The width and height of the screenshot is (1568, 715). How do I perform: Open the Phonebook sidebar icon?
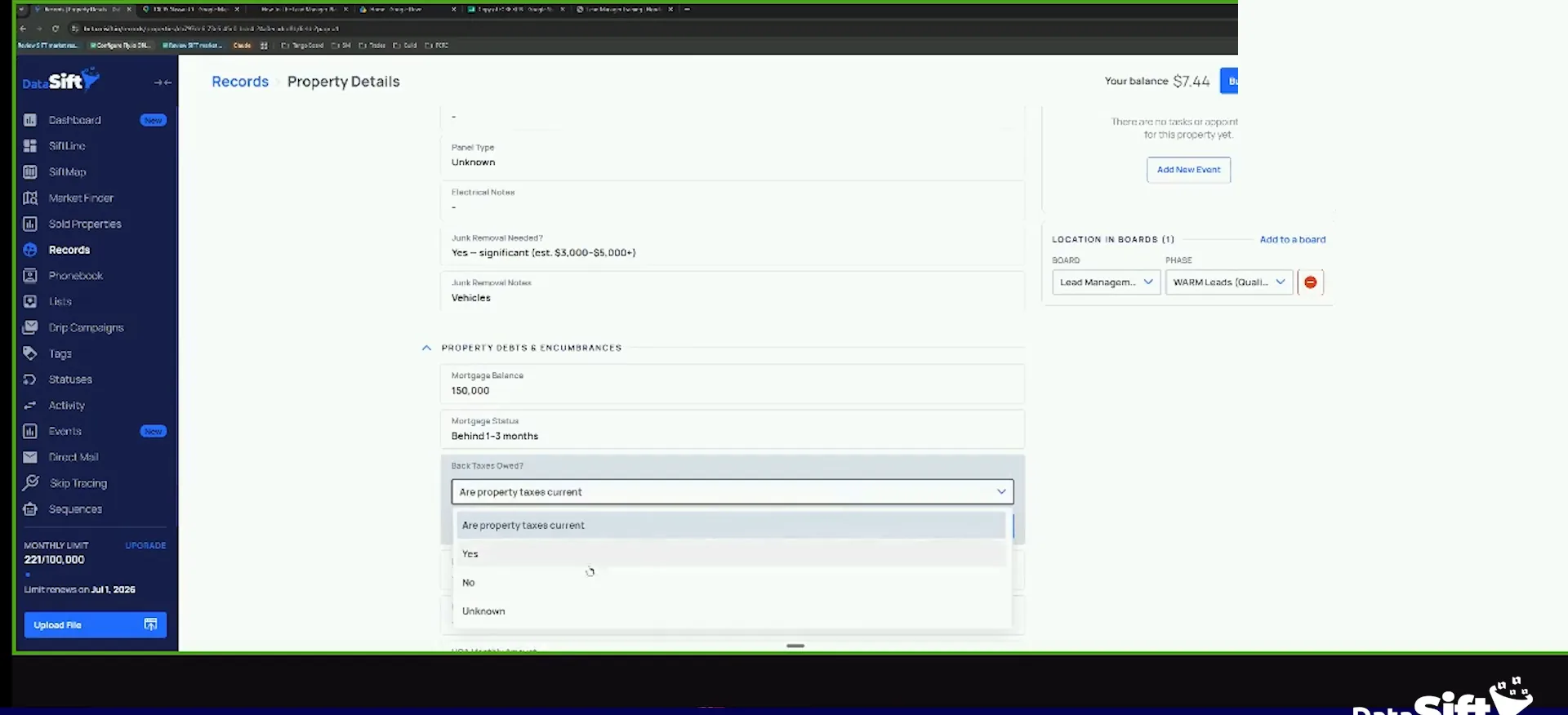30,276
